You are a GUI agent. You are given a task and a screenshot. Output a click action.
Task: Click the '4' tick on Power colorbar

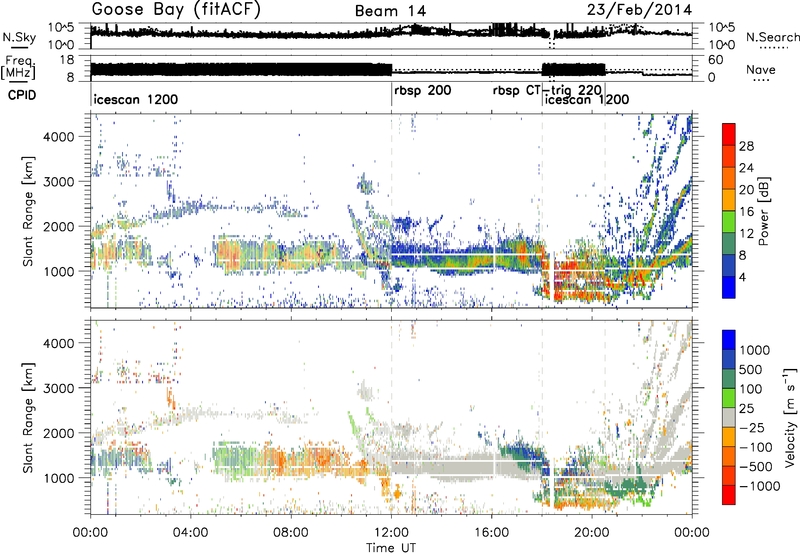tap(743, 277)
